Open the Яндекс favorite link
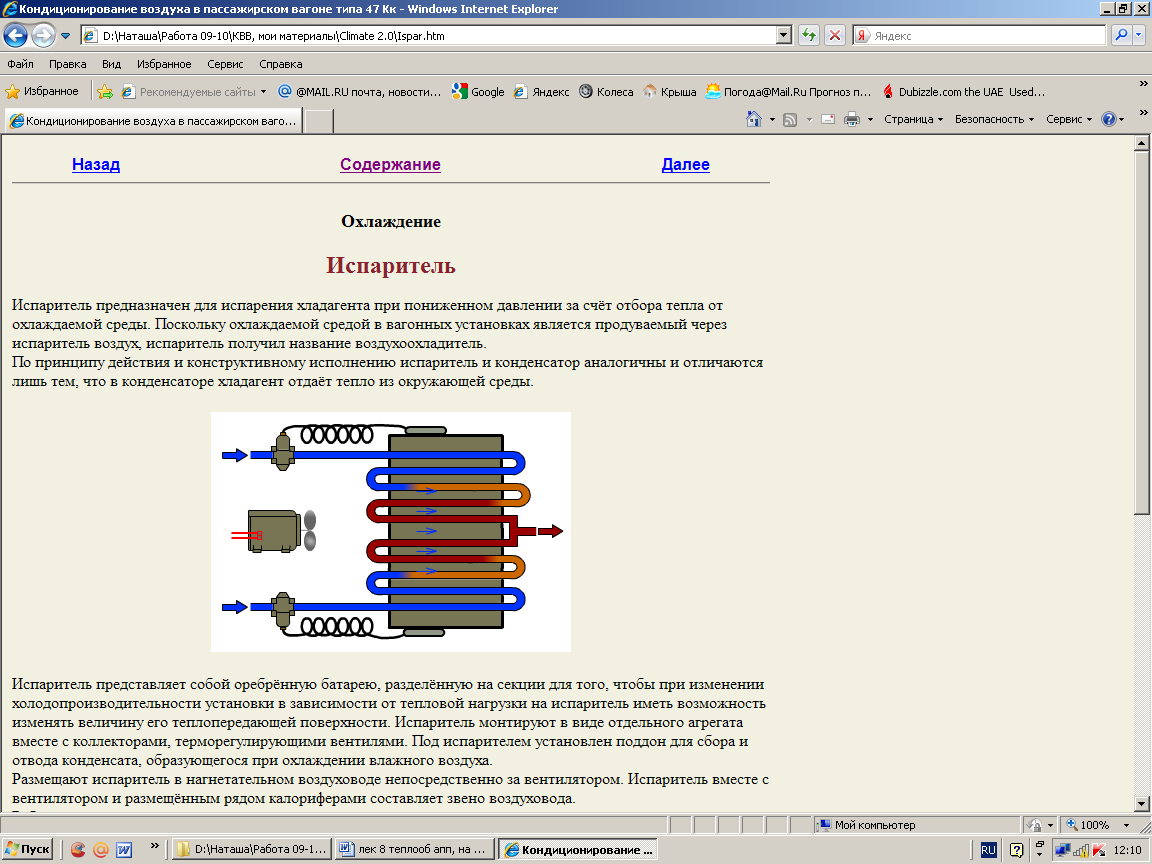The height and width of the screenshot is (864, 1152). click(541, 92)
